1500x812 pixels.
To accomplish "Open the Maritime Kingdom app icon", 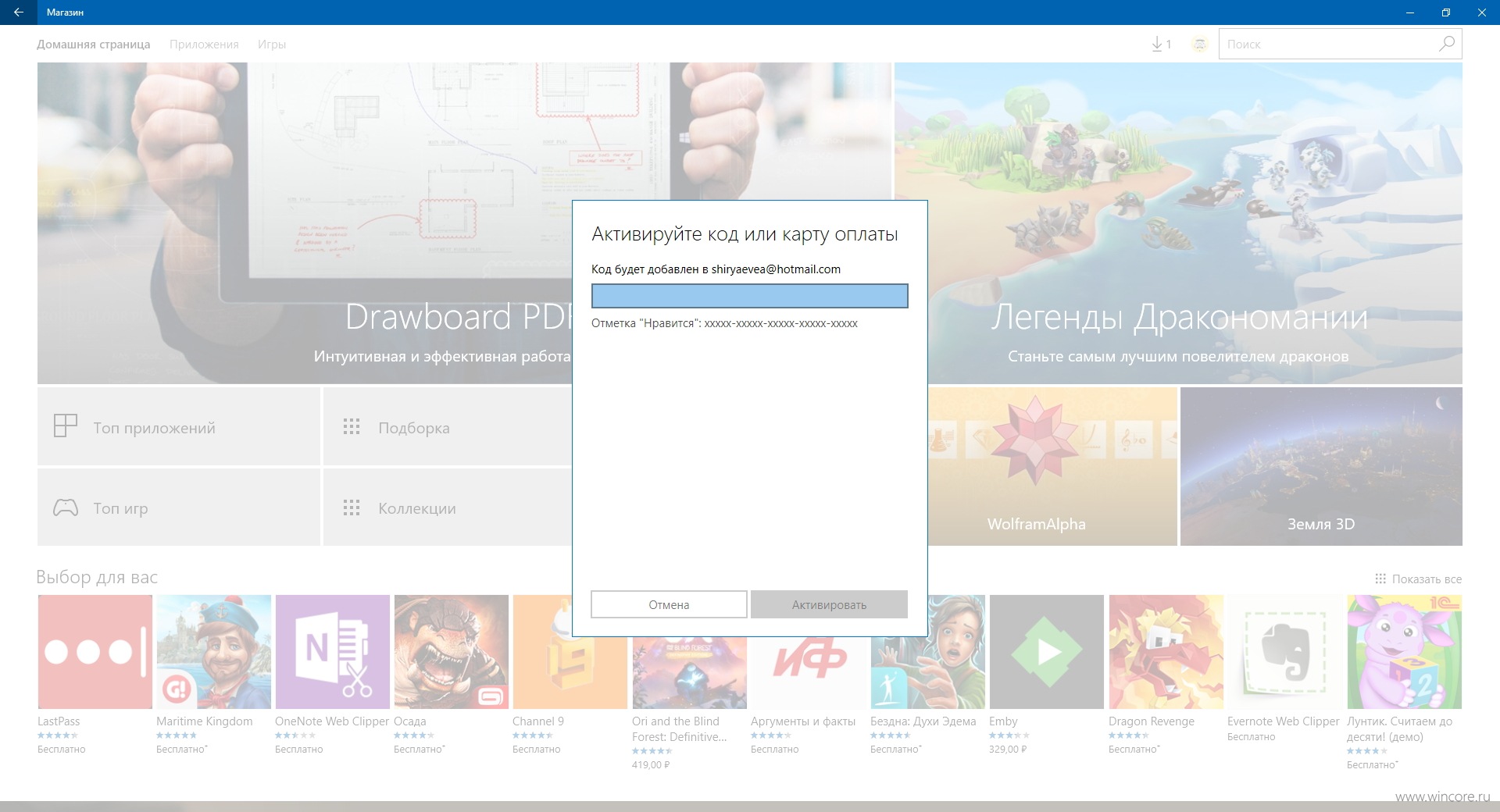I will click(x=213, y=652).
